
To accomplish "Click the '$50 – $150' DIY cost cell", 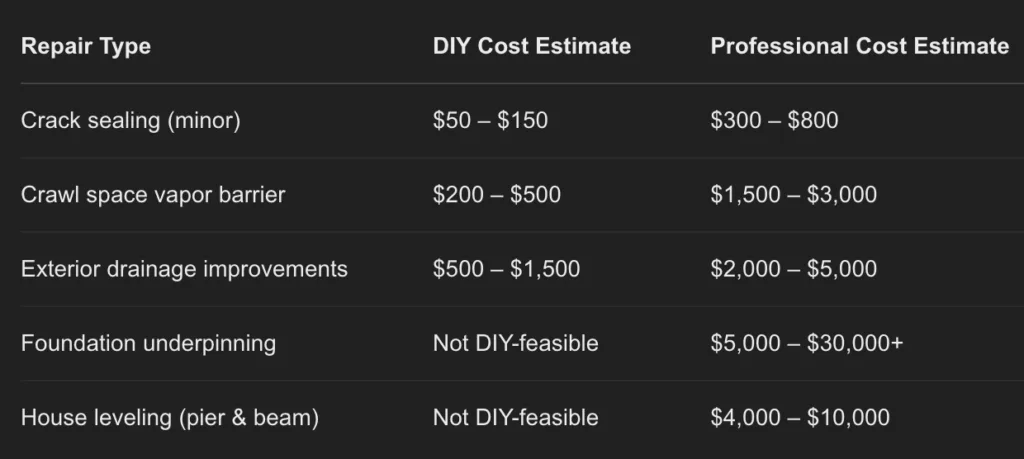I will click(491, 120).
